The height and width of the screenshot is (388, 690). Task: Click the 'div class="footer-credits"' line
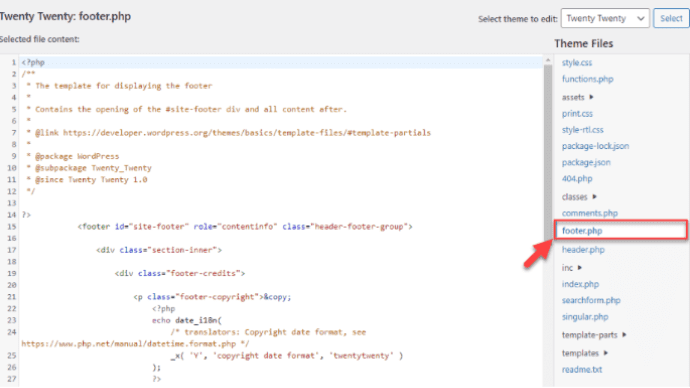(180, 273)
